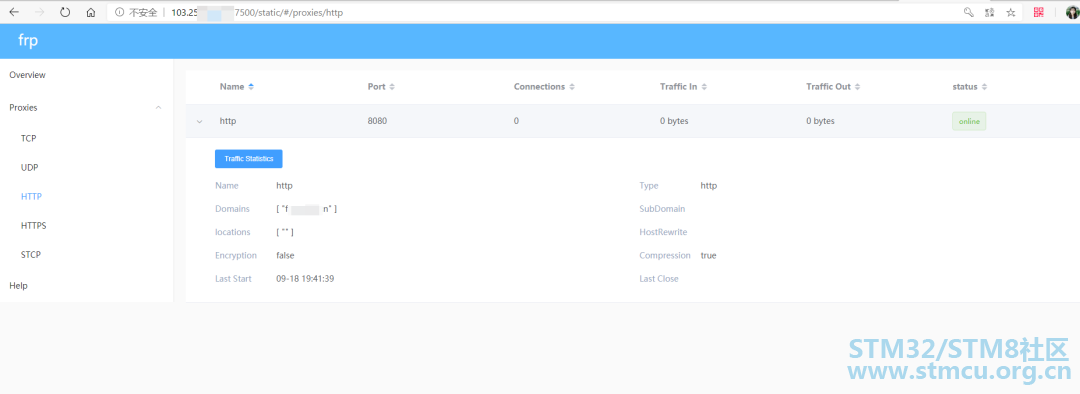This screenshot has height=394, width=1080.
Task: Click the Type value http in details
Action: 709,185
